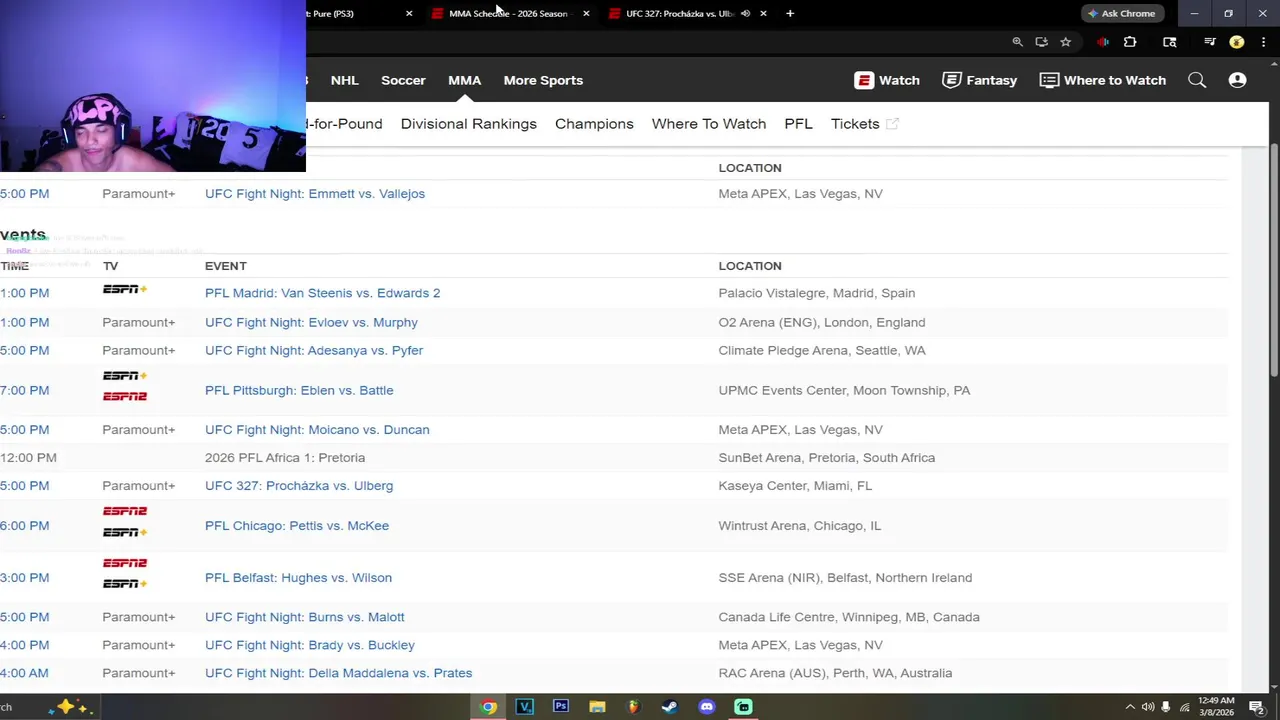Open Discord from the taskbar
This screenshot has width=1280, height=720.
[x=707, y=707]
